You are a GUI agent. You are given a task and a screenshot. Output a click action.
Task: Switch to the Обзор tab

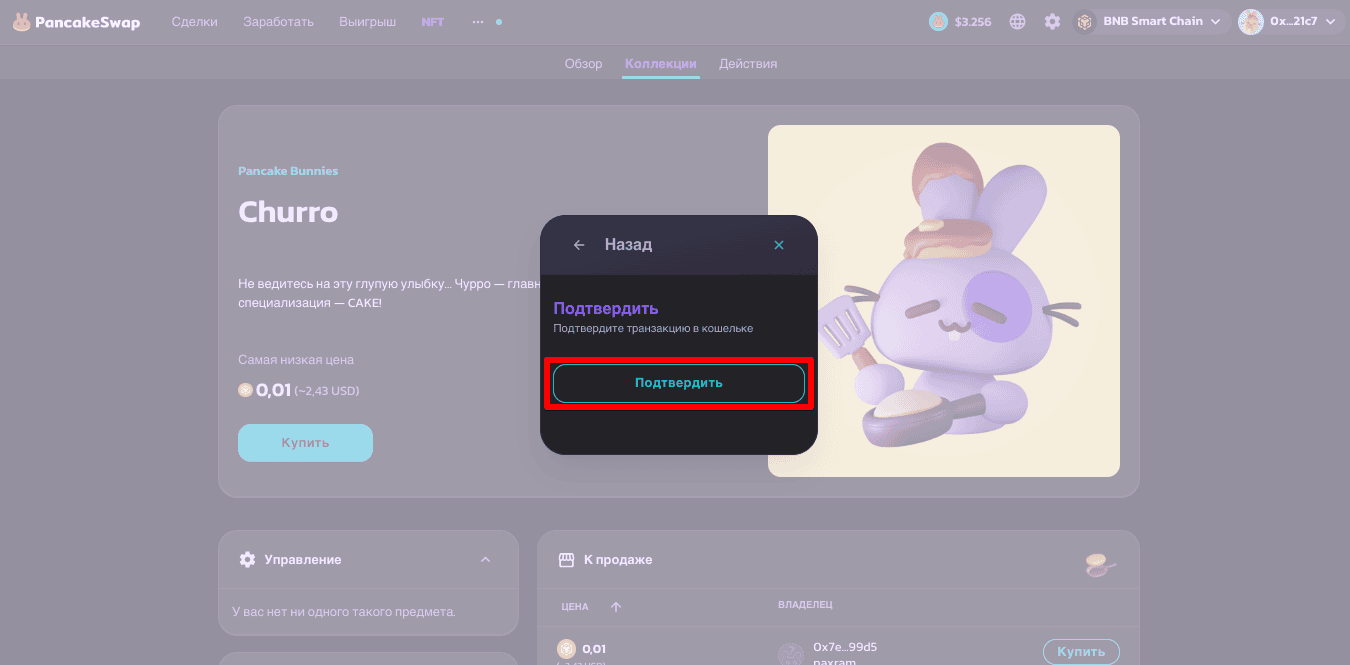point(584,64)
